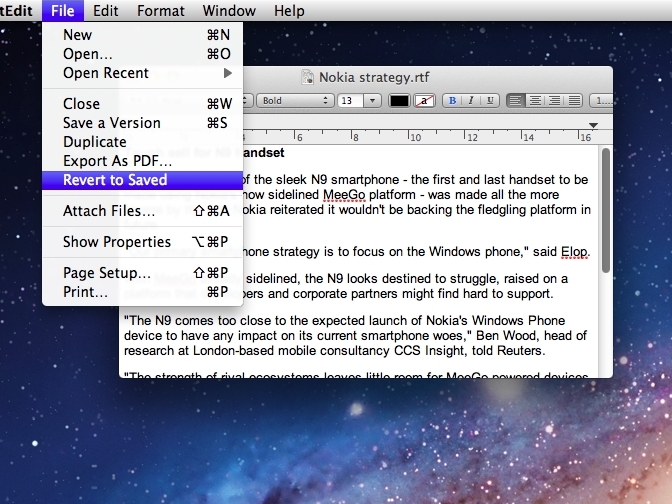Toggle Bold formatting in the toolbar
The height and width of the screenshot is (504, 672).
click(x=452, y=101)
